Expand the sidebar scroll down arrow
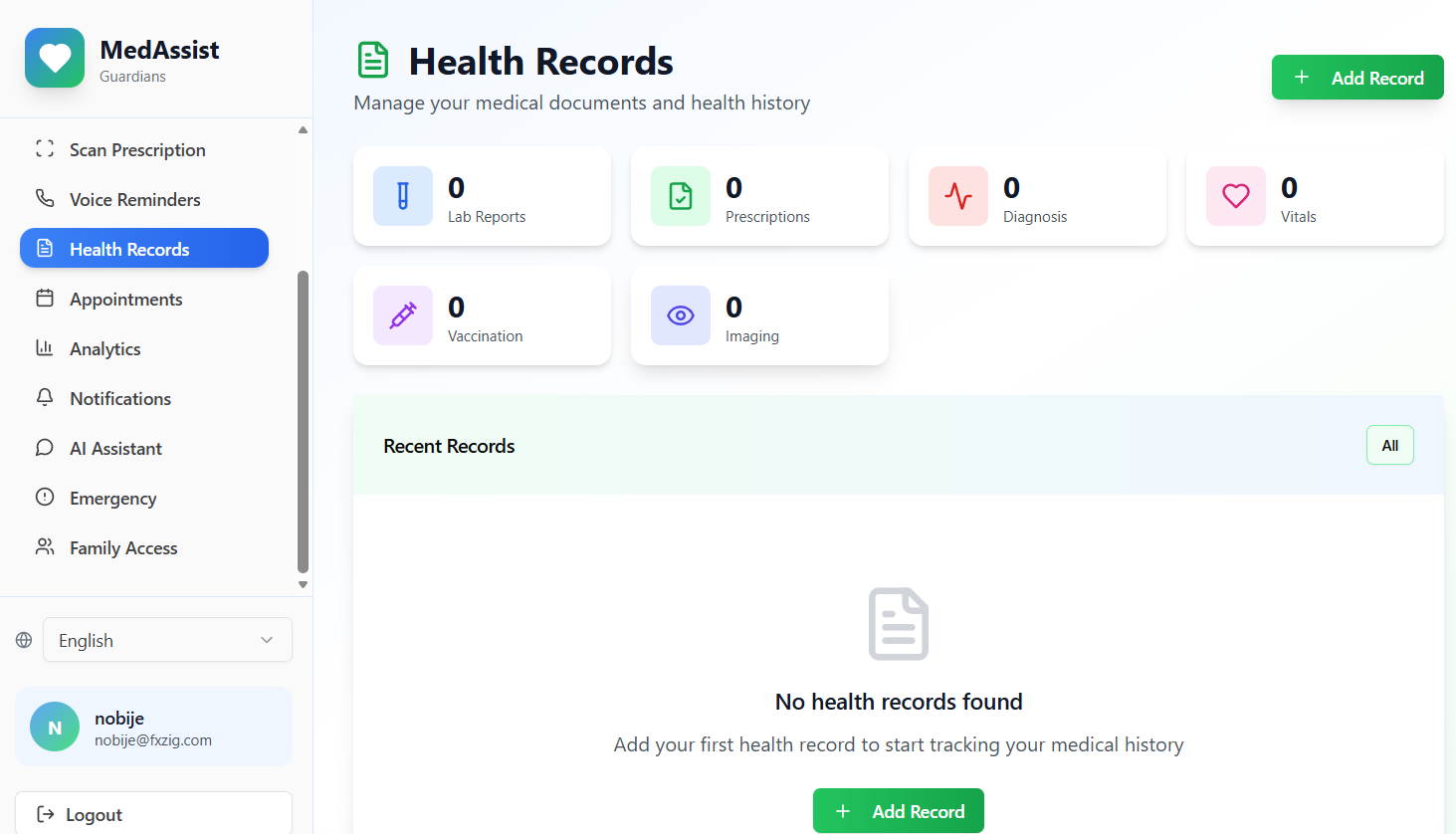This screenshot has width=1456, height=834. coord(302,584)
